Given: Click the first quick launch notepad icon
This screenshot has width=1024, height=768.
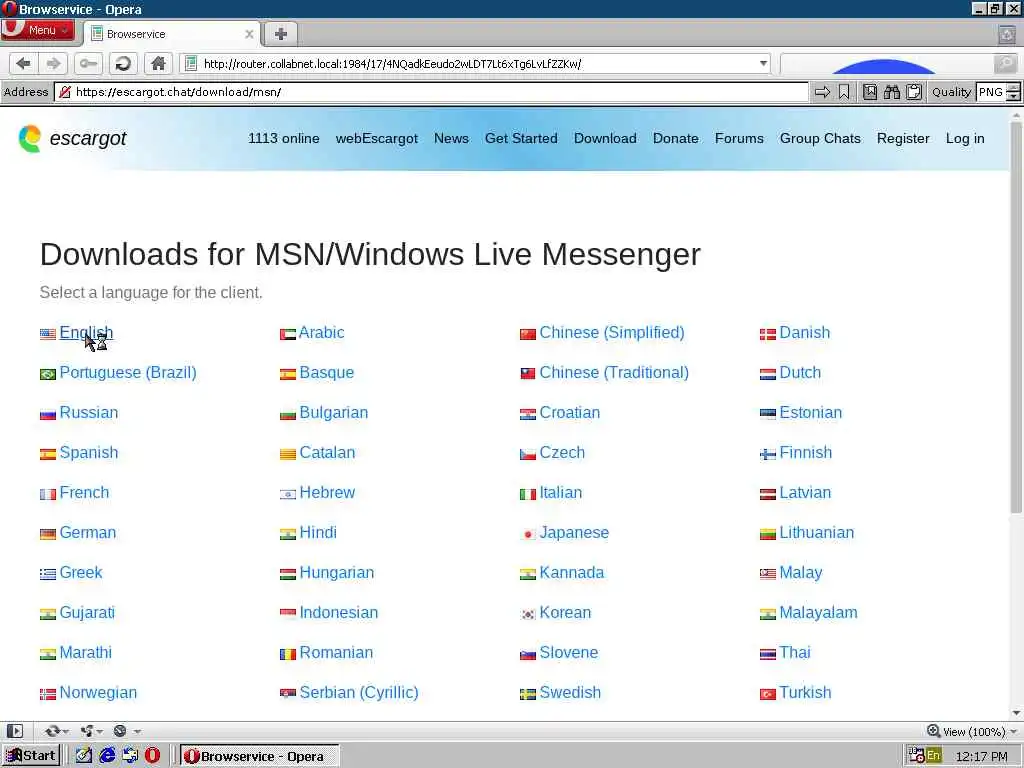Looking at the screenshot, I should [84, 756].
